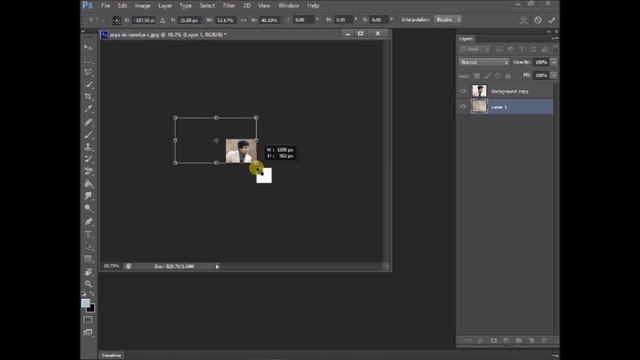Select the Hand tool
Screen dimensions: 640x360
point(88,272)
